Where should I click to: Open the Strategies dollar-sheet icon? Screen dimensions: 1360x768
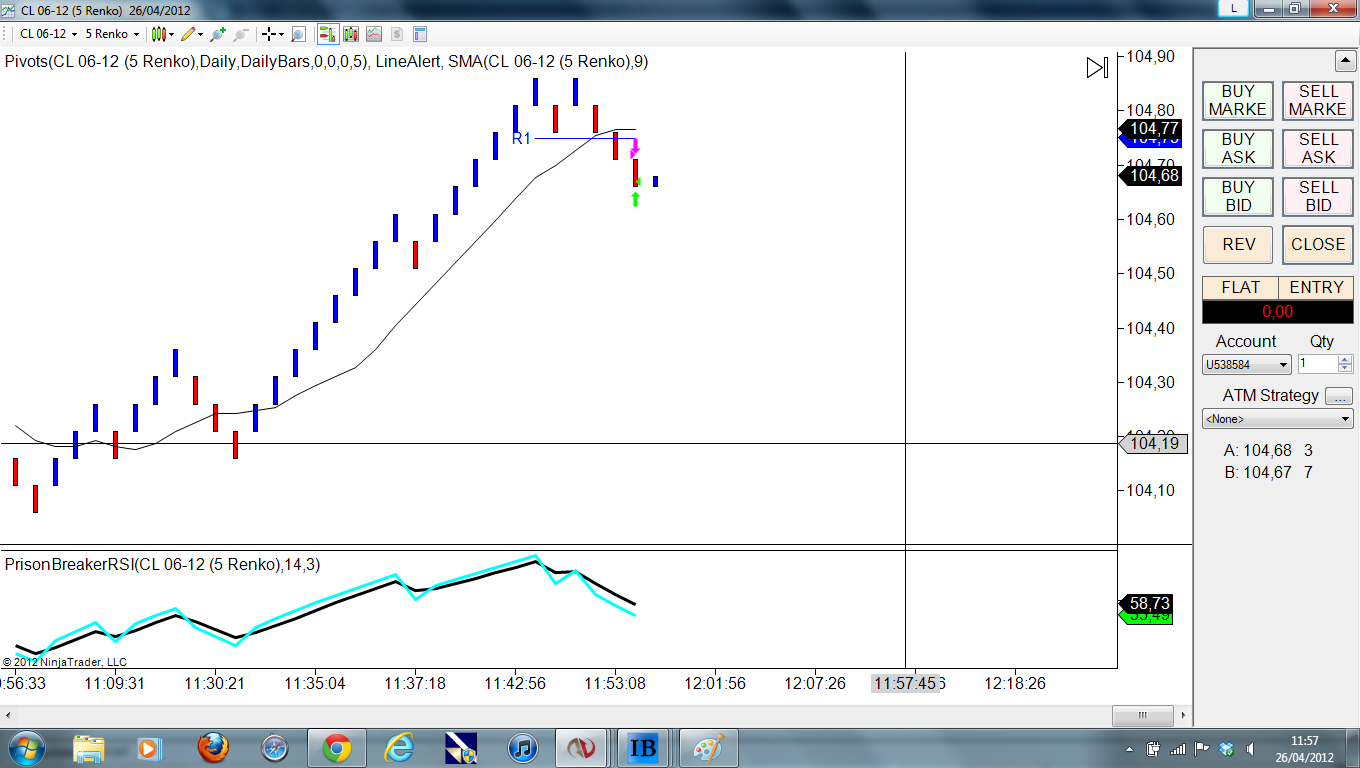coord(397,34)
